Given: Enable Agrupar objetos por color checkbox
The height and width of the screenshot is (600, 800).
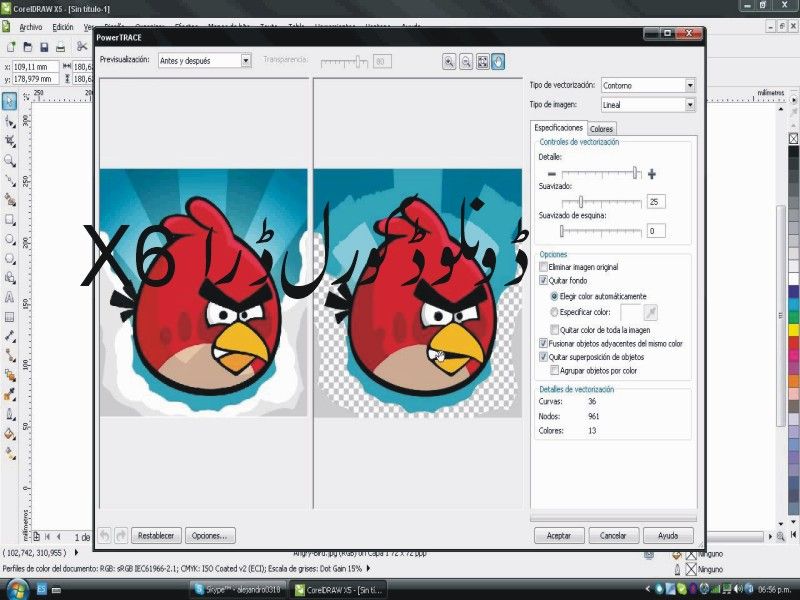Looking at the screenshot, I should coord(555,370).
